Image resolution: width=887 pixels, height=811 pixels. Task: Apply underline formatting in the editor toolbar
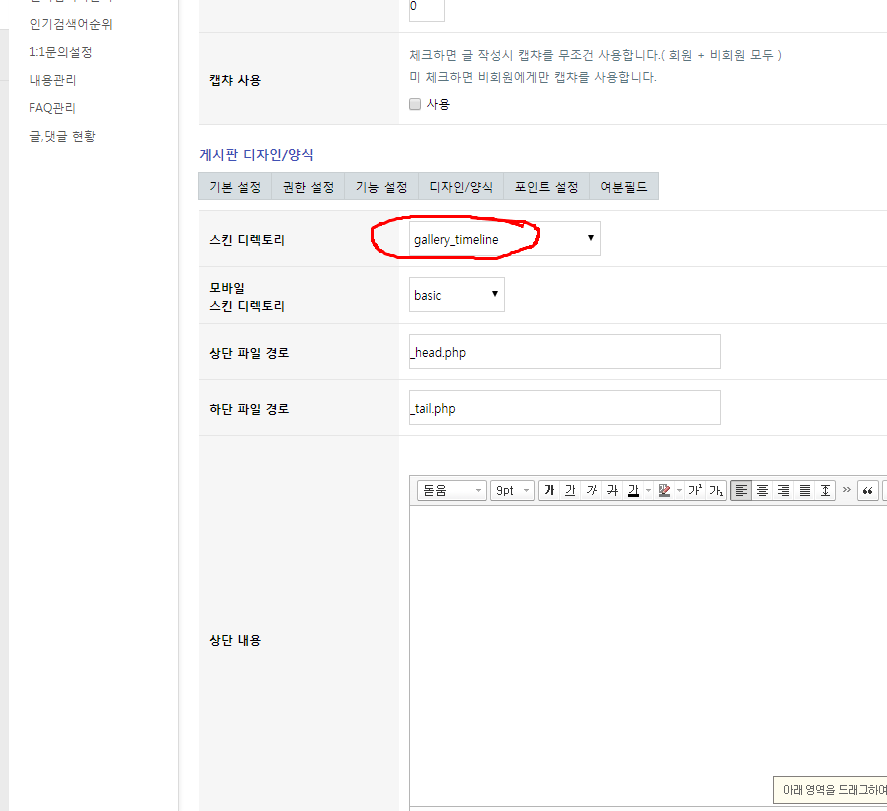[570, 490]
